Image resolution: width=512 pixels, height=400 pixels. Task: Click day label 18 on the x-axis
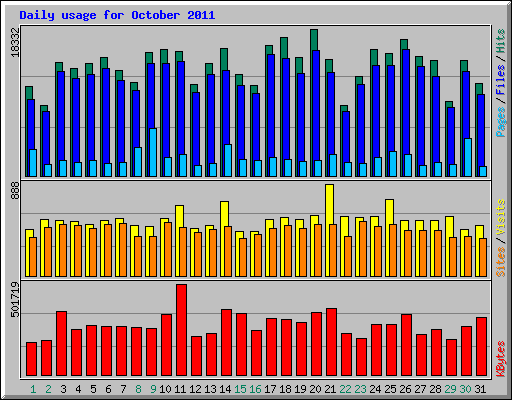(x=285, y=389)
